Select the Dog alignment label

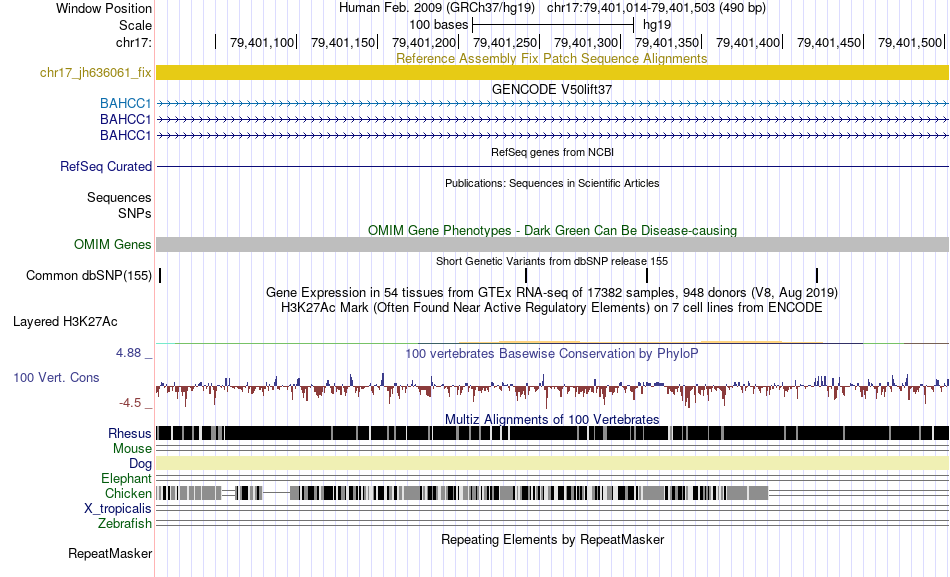click(x=140, y=464)
